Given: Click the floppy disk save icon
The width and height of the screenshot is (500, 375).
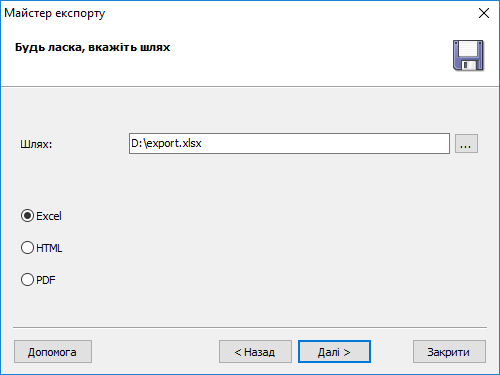Looking at the screenshot, I should pyautogui.click(x=468, y=55).
